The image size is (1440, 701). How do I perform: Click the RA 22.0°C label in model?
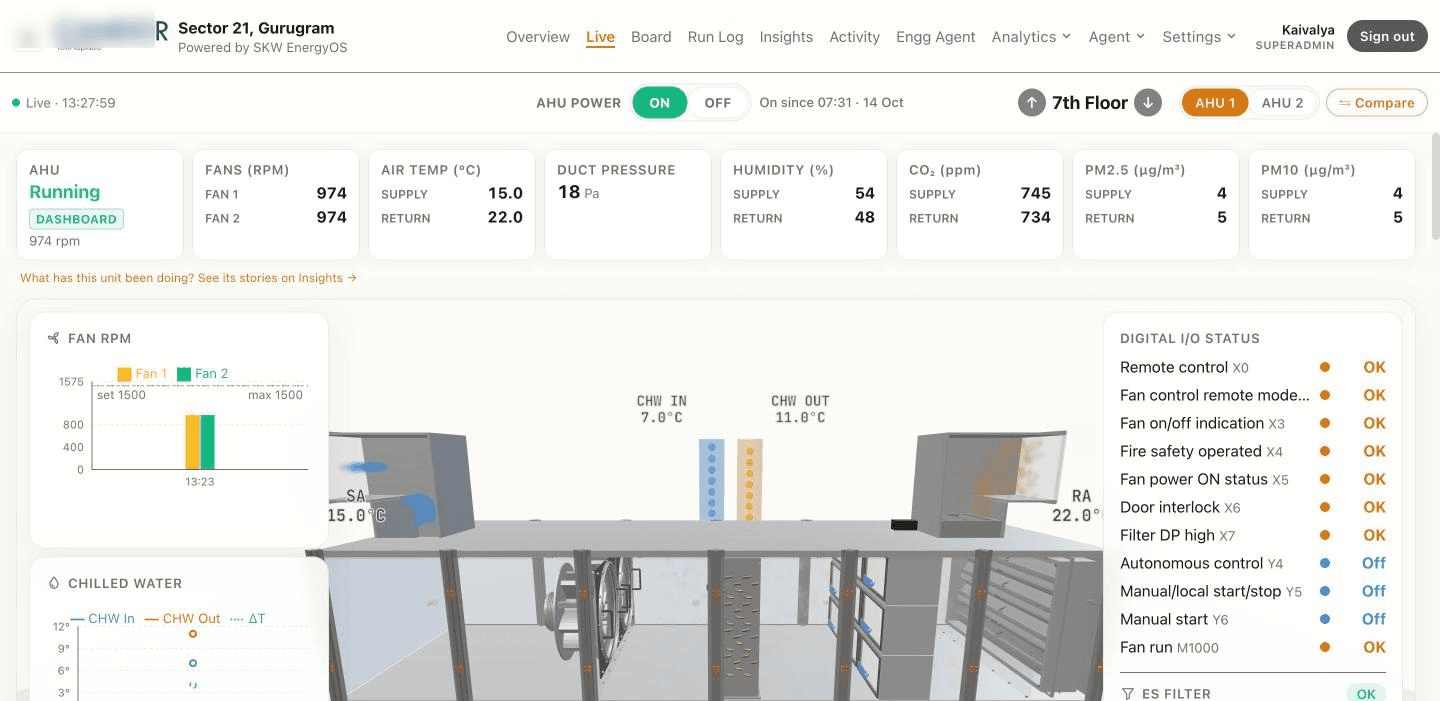click(1076, 506)
